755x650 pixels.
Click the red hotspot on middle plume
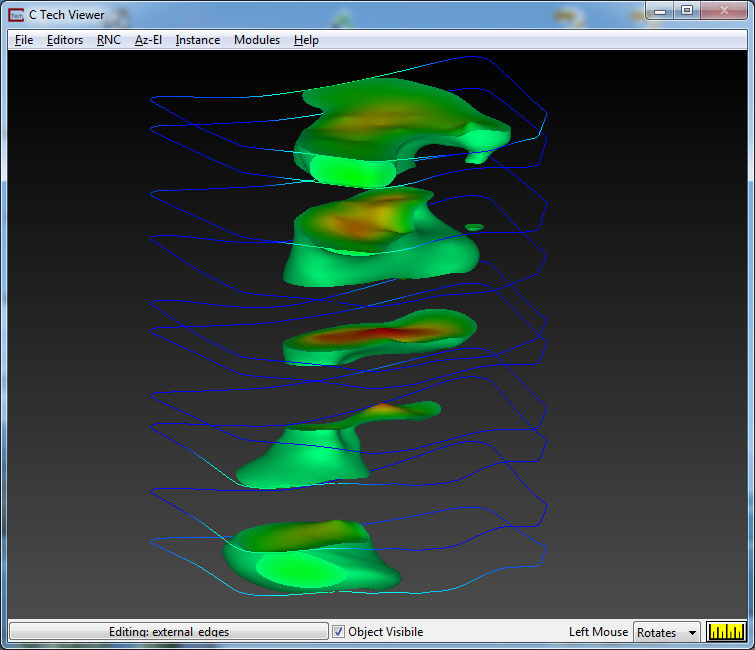380,333
